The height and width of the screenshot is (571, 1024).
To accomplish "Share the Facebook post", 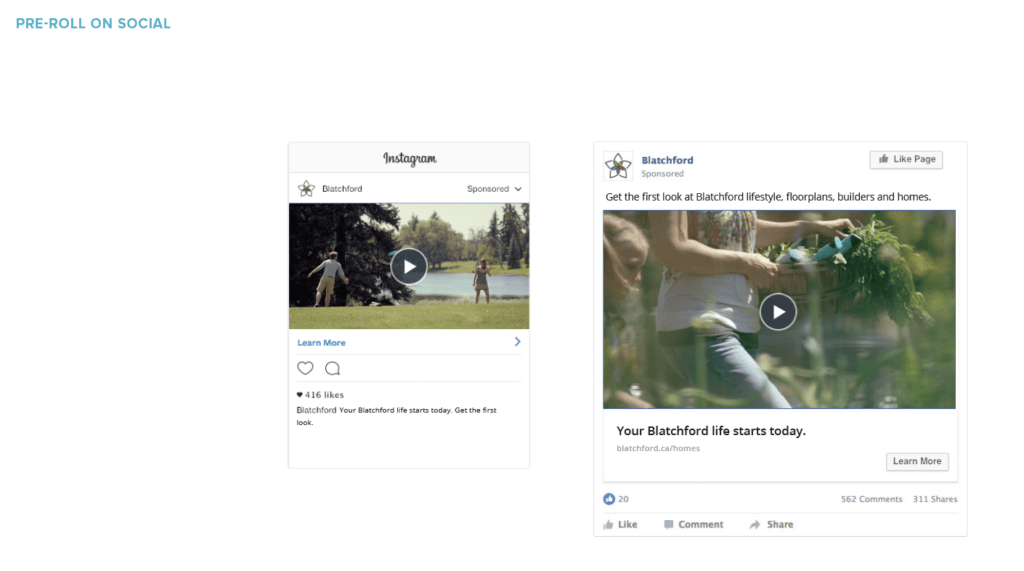I will coord(771,524).
